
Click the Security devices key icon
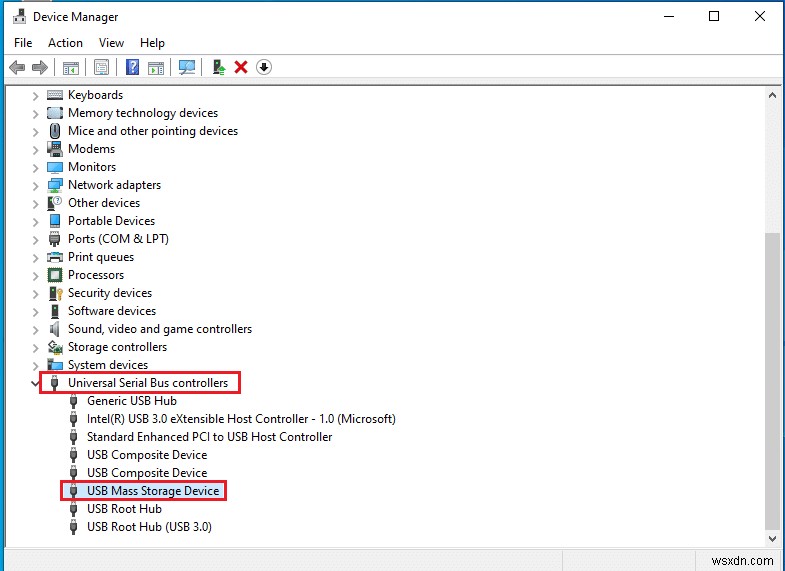point(56,293)
